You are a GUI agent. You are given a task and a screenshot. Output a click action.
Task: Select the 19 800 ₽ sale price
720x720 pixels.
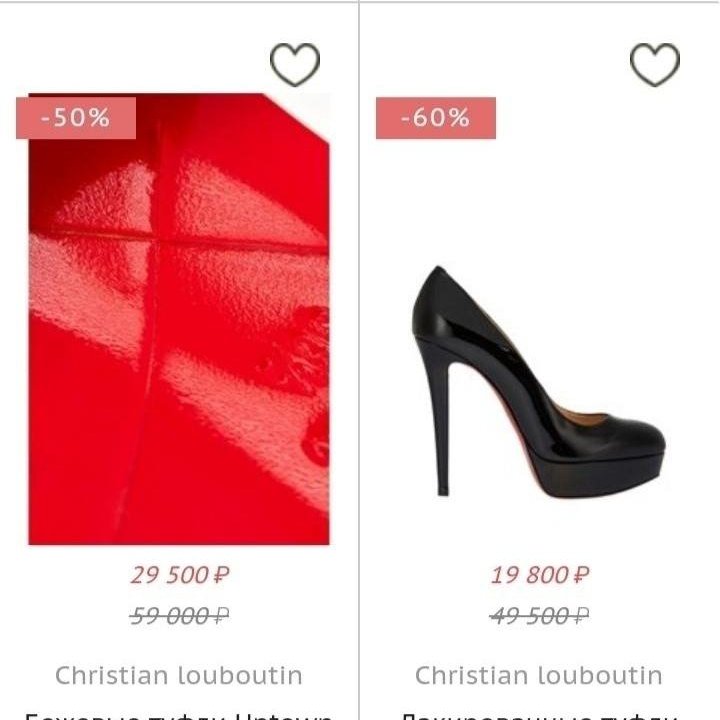[x=540, y=575]
